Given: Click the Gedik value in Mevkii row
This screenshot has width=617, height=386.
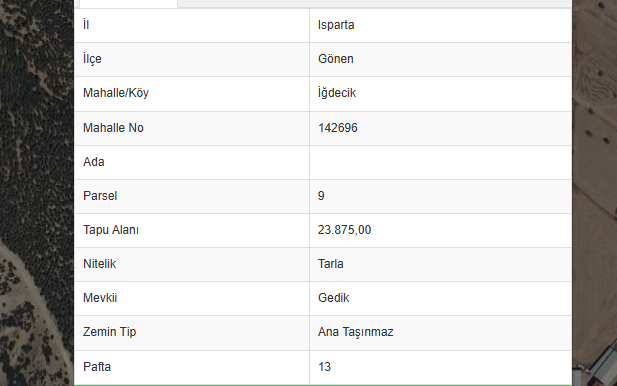Looking at the screenshot, I should pyautogui.click(x=333, y=298).
